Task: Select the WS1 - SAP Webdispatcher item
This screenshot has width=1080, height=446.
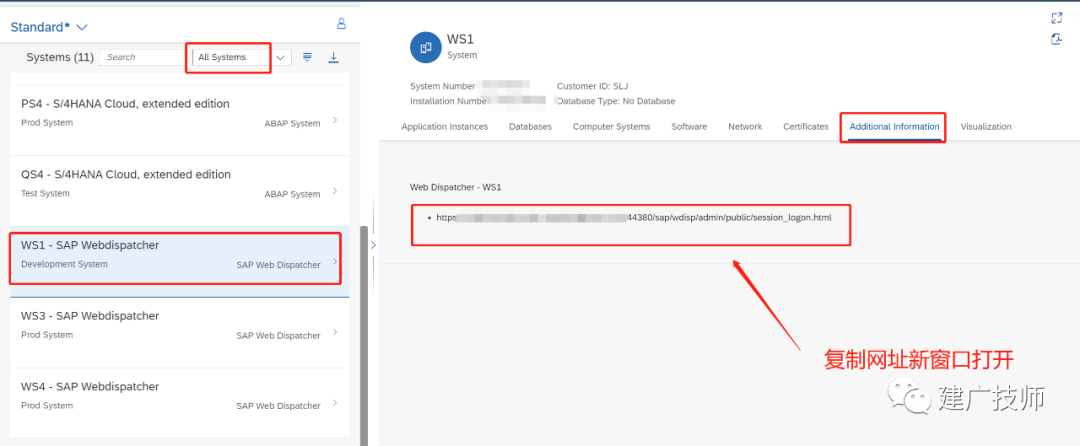Action: pyautogui.click(x=180, y=262)
